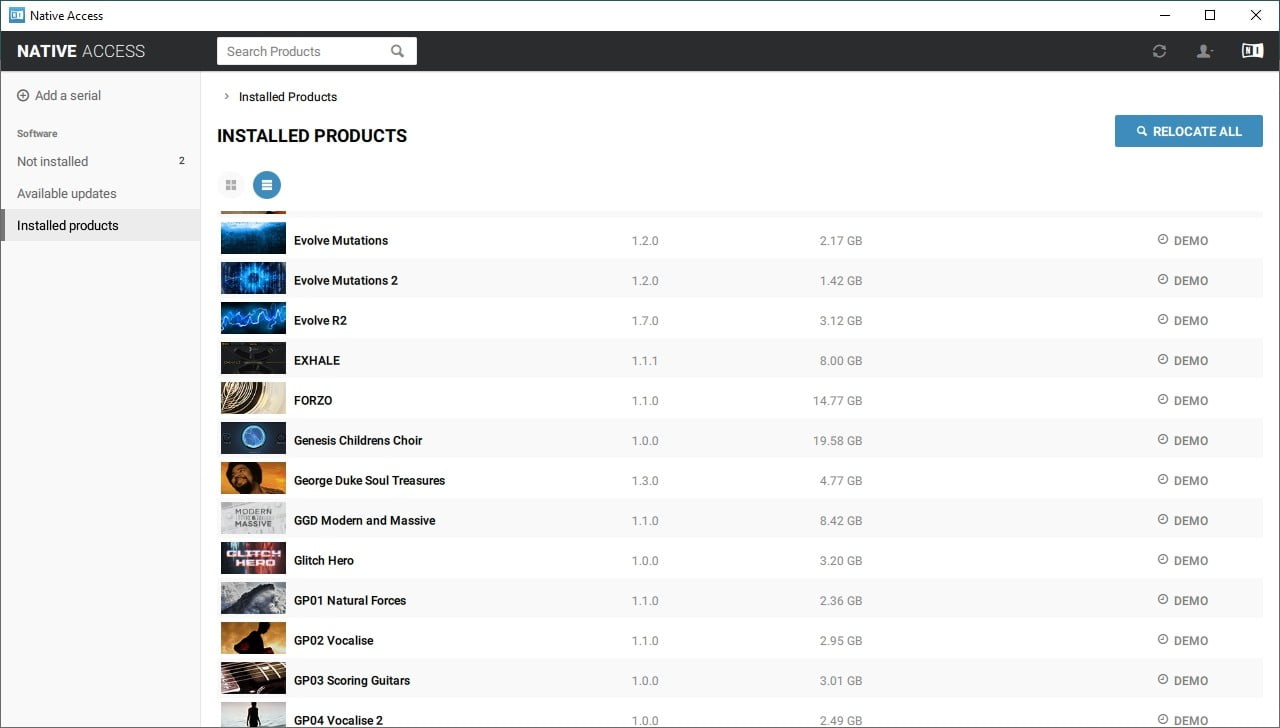This screenshot has height=728, width=1280.
Task: Click the NATIVE ACCESS header logo text
Action: [81, 51]
